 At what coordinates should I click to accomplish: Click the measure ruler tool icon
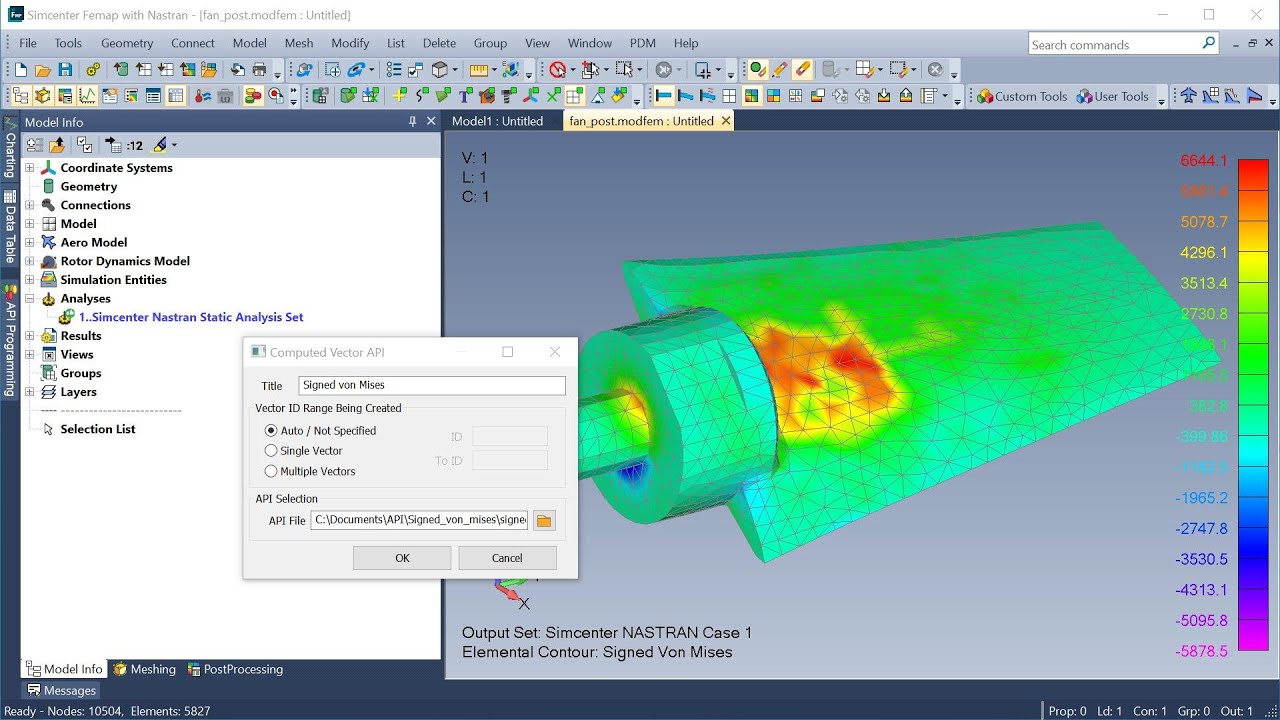click(478, 70)
